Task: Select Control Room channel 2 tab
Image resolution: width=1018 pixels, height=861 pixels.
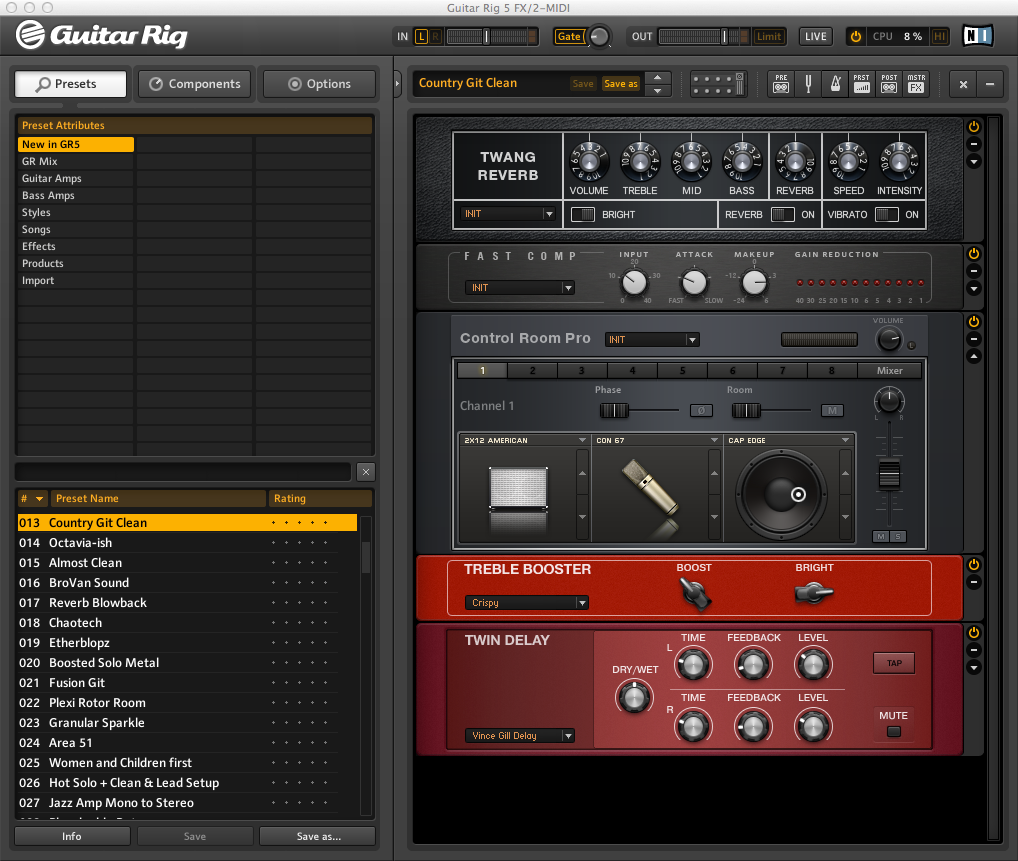Action: coord(532,371)
